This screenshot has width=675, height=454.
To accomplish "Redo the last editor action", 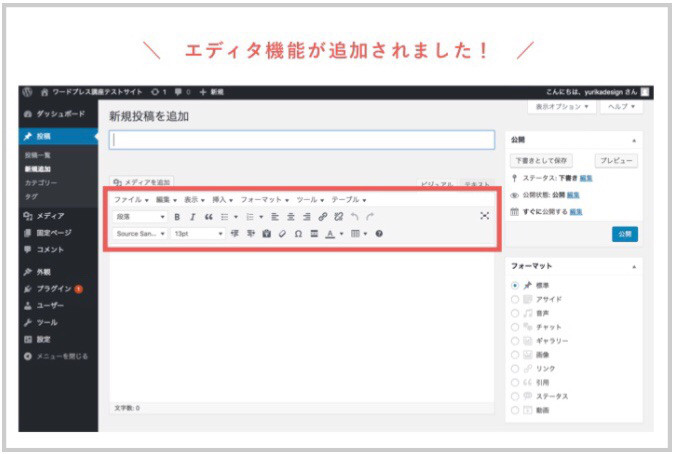I will point(370,216).
